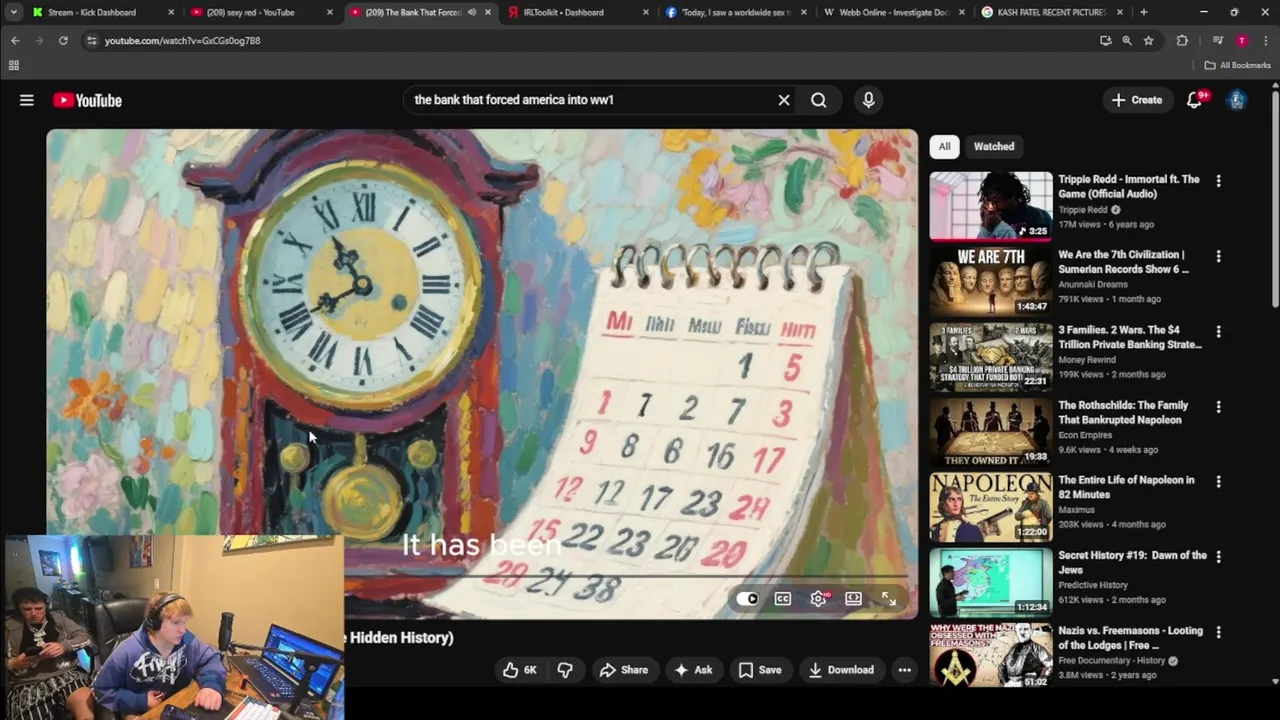Open options for Trippie Redd Immortal video
This screenshot has height=720, width=1280.
[x=1218, y=181]
